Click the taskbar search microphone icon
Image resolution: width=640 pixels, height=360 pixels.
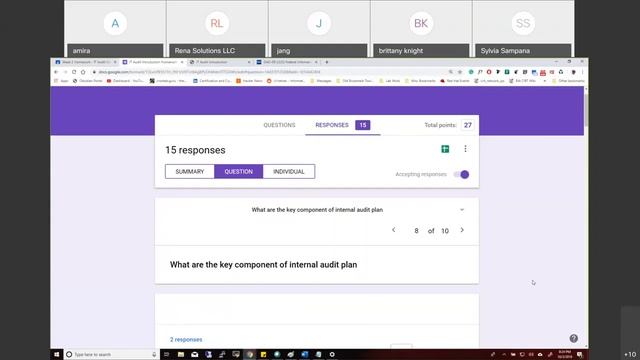(x=154, y=354)
